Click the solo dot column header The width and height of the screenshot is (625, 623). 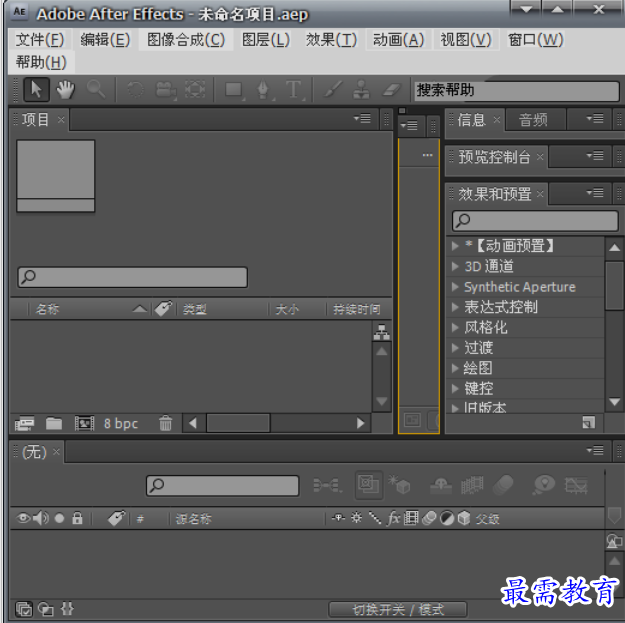point(59,518)
